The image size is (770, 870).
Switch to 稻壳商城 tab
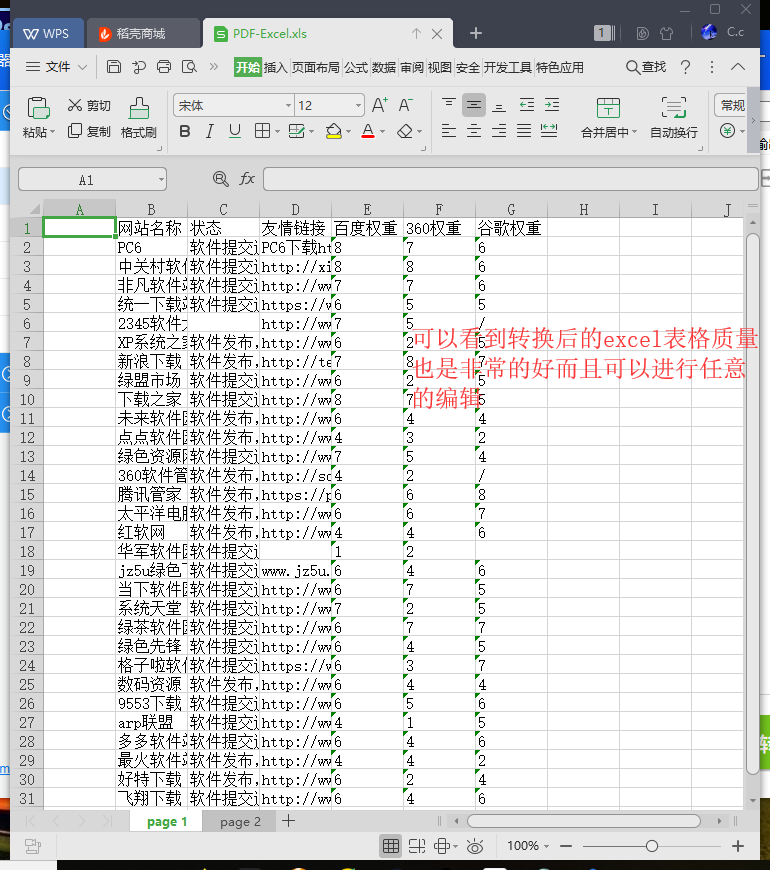click(x=141, y=33)
